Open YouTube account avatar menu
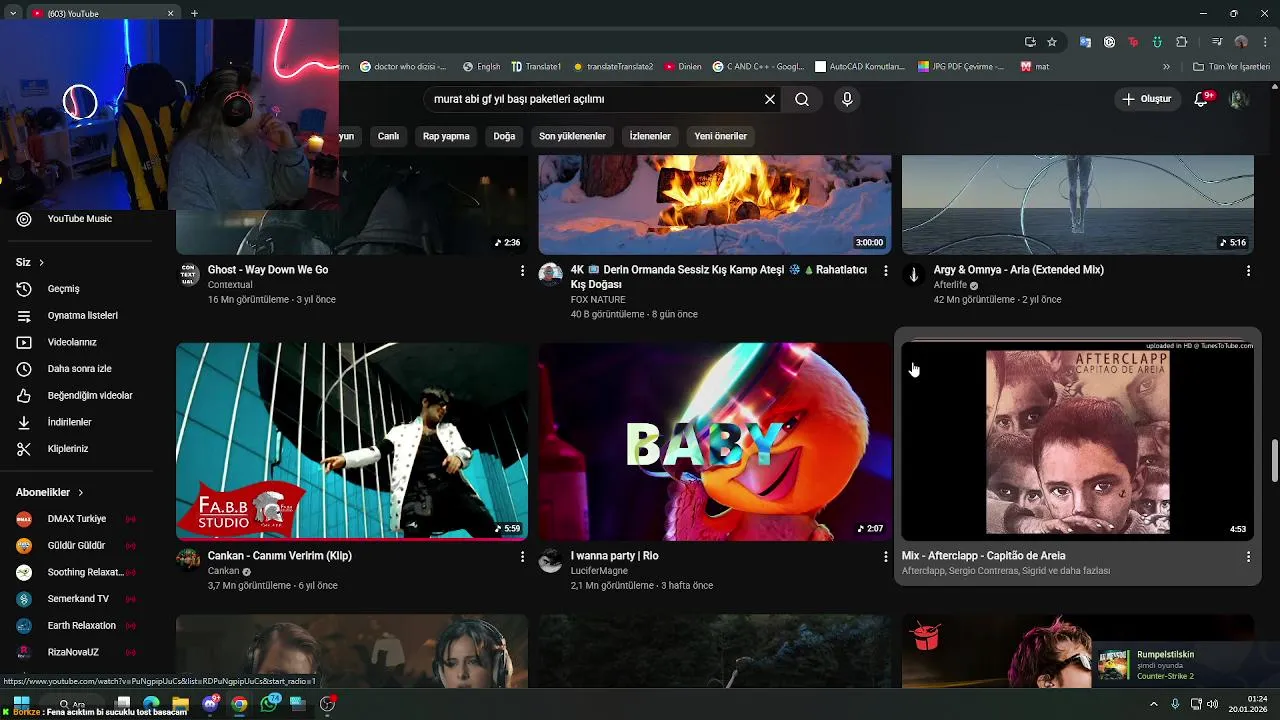The image size is (1280, 720). (x=1239, y=99)
